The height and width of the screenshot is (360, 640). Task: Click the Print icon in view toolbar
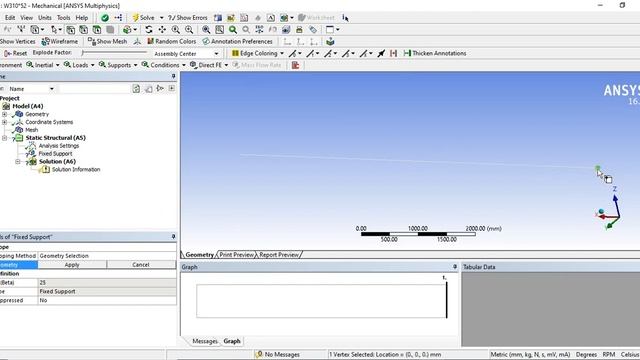(299, 30)
